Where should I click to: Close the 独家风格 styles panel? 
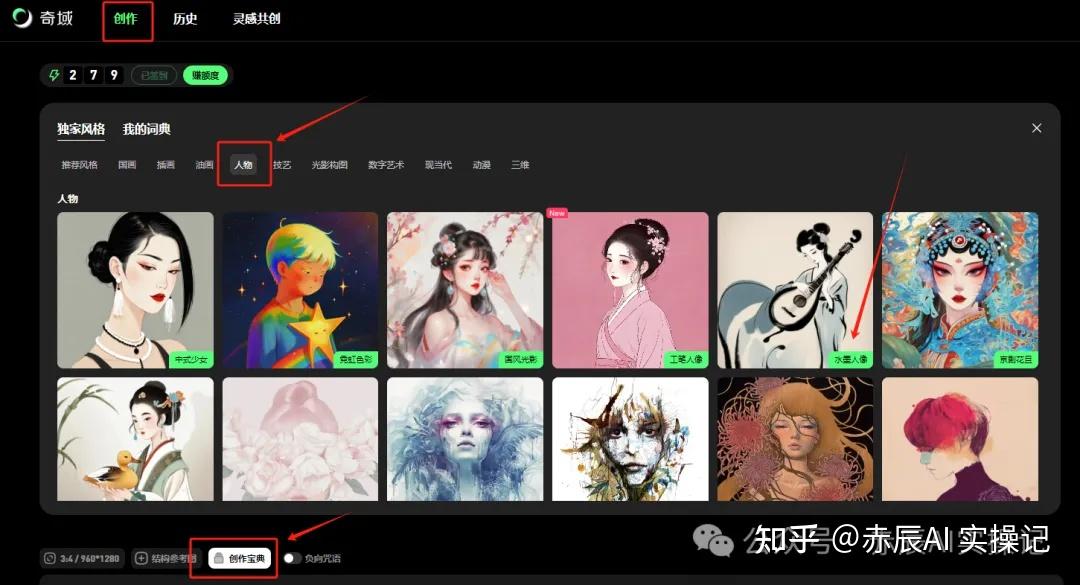1037,128
